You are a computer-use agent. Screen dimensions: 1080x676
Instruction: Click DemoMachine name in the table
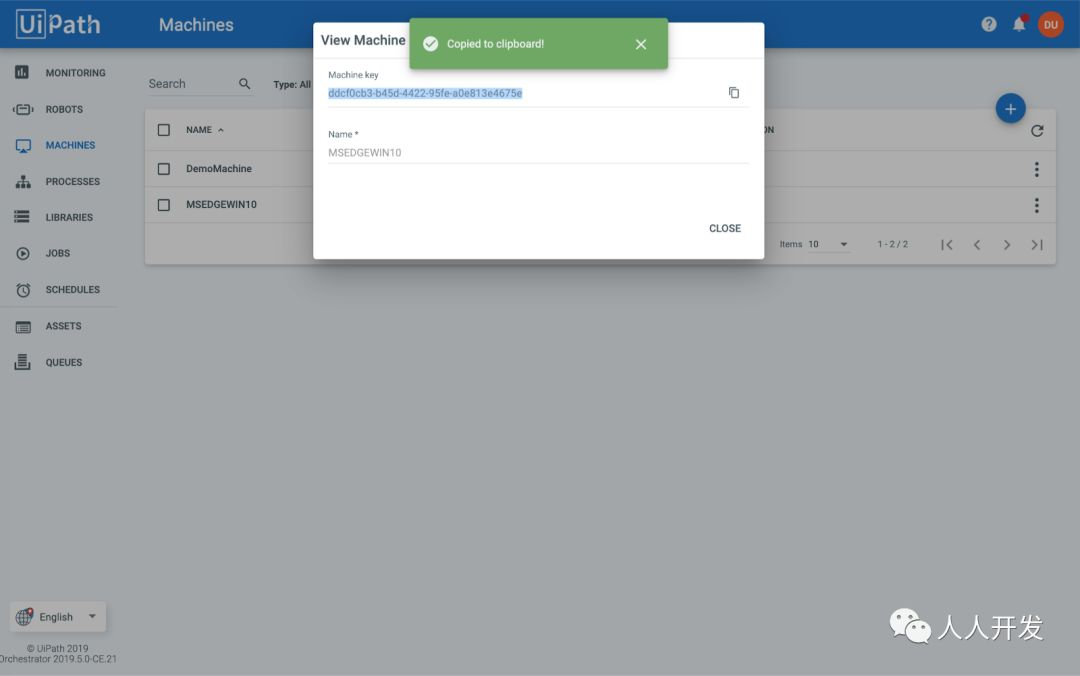click(219, 168)
